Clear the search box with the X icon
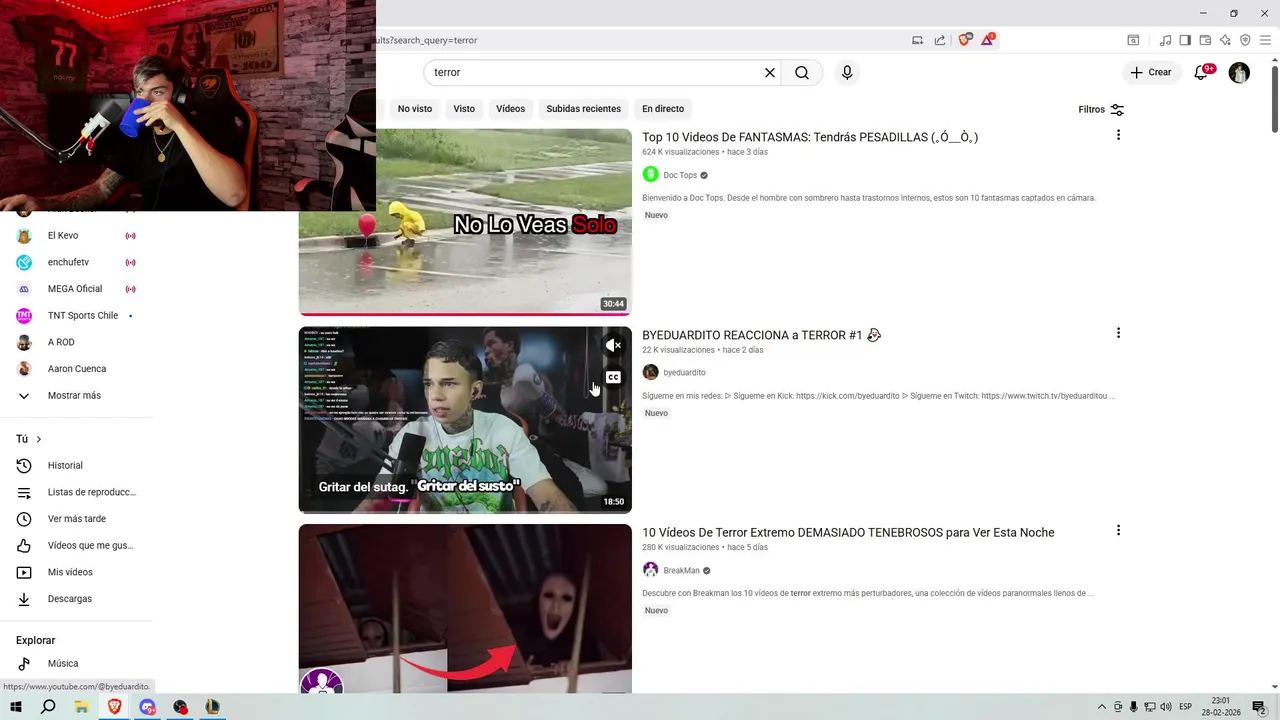Viewport: 1280px width, 720px height. [770, 72]
